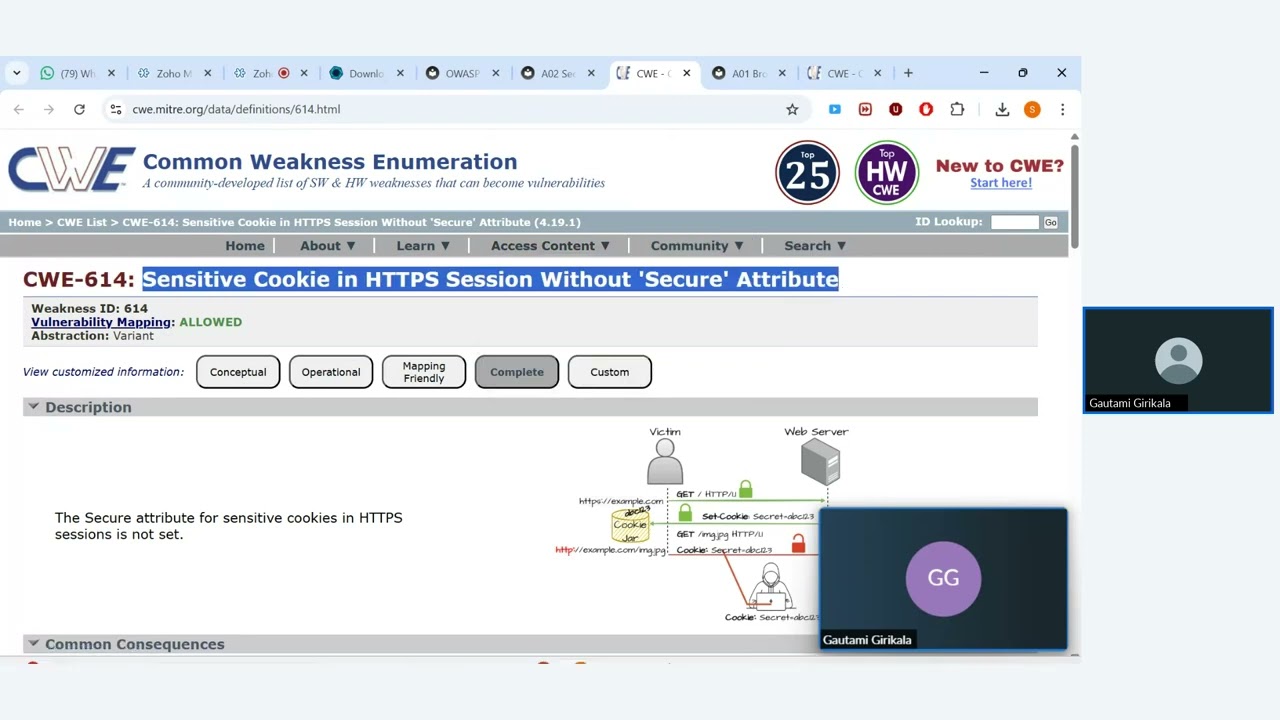Viewport: 1280px width, 720px height.
Task: Close the active CWE-614 tab
Action: (686, 73)
